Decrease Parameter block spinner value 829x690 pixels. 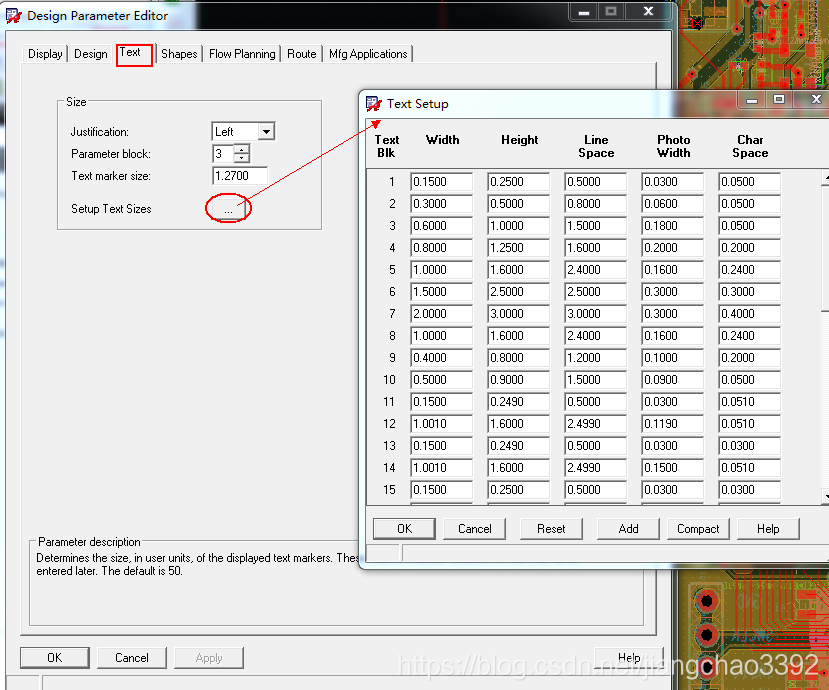[x=241, y=158]
